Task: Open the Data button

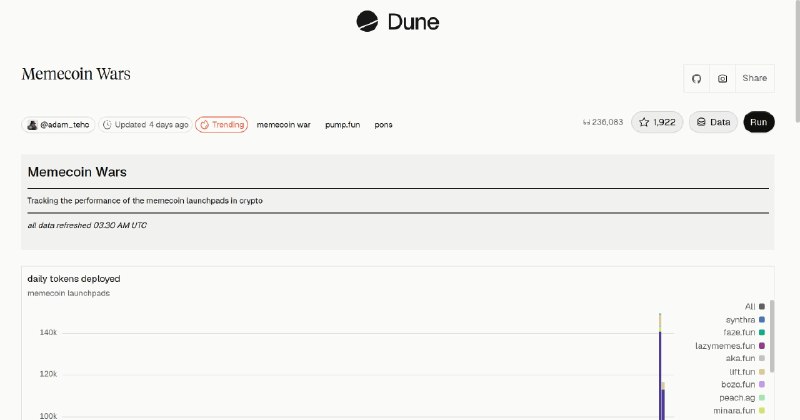Action: (713, 122)
